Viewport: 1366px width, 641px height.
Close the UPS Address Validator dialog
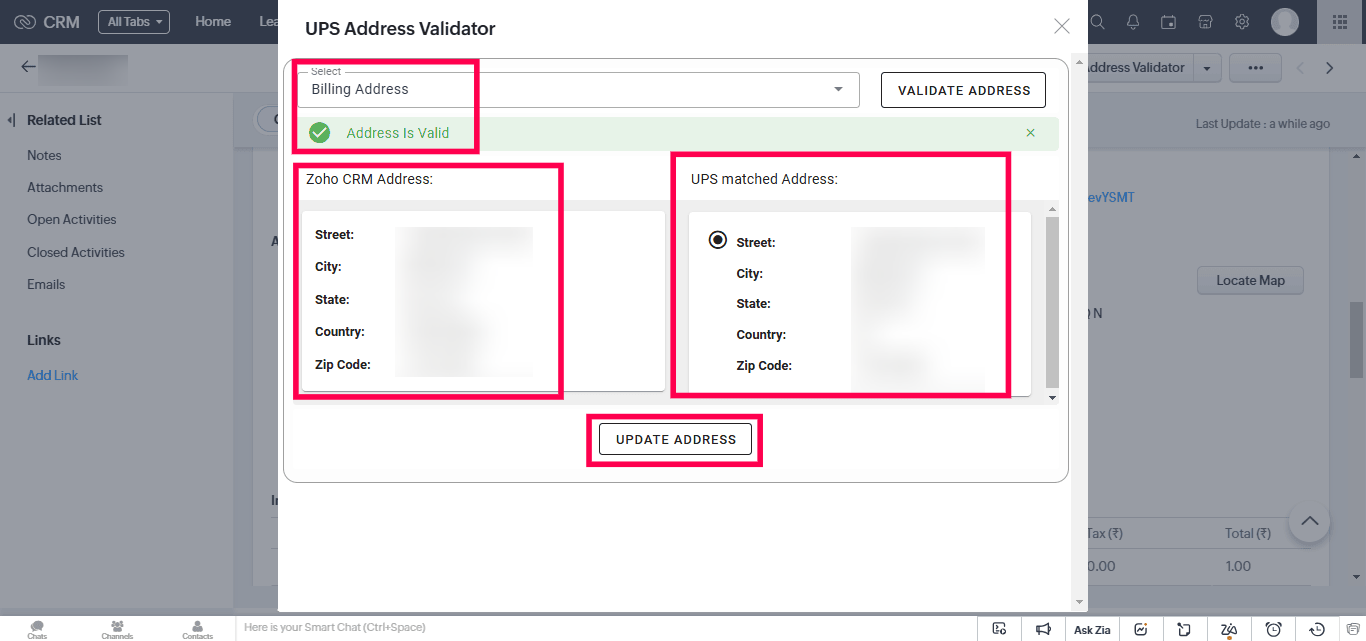[x=1062, y=26]
